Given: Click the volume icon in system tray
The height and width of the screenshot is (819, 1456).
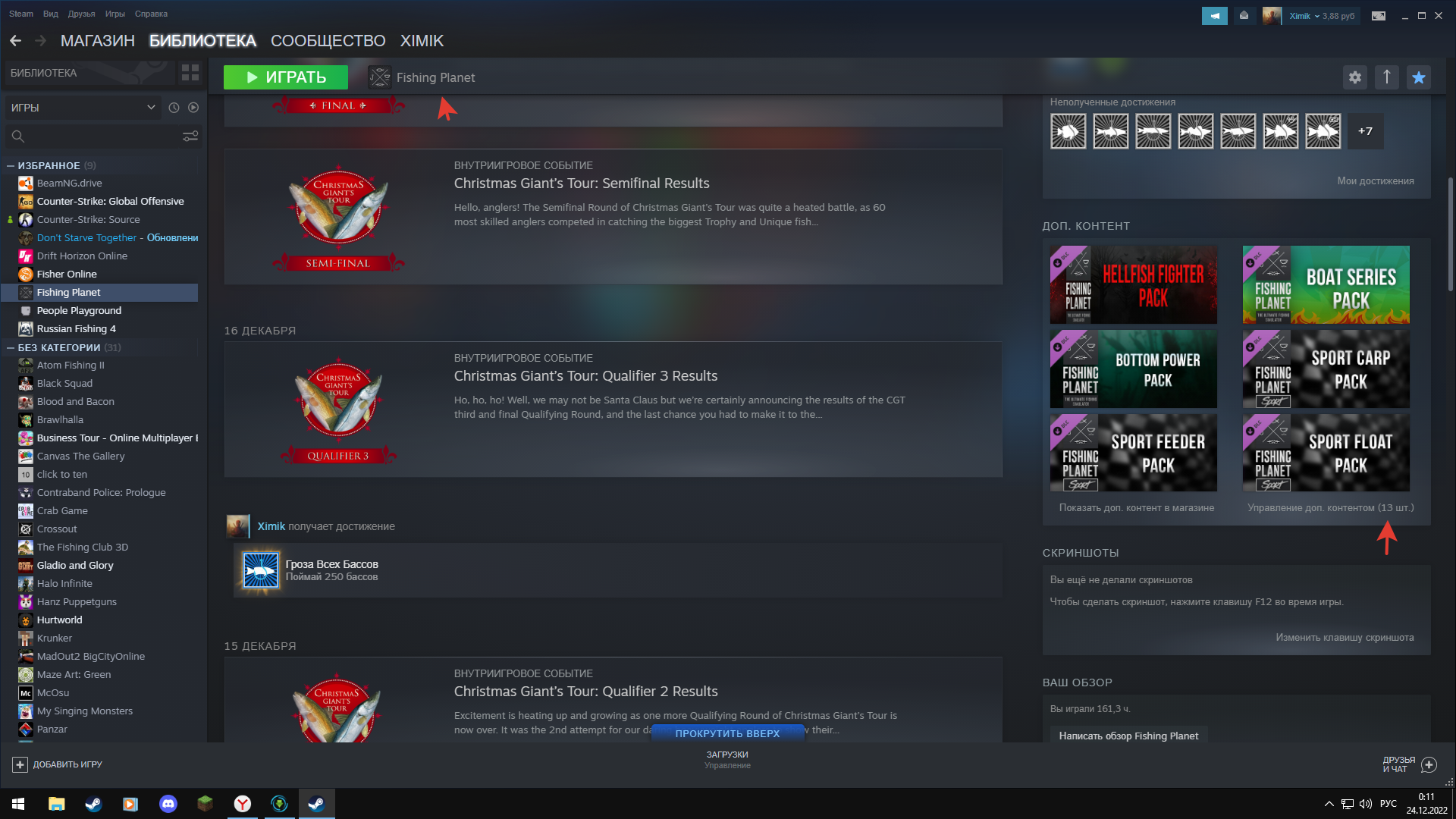Looking at the screenshot, I should (1366, 804).
